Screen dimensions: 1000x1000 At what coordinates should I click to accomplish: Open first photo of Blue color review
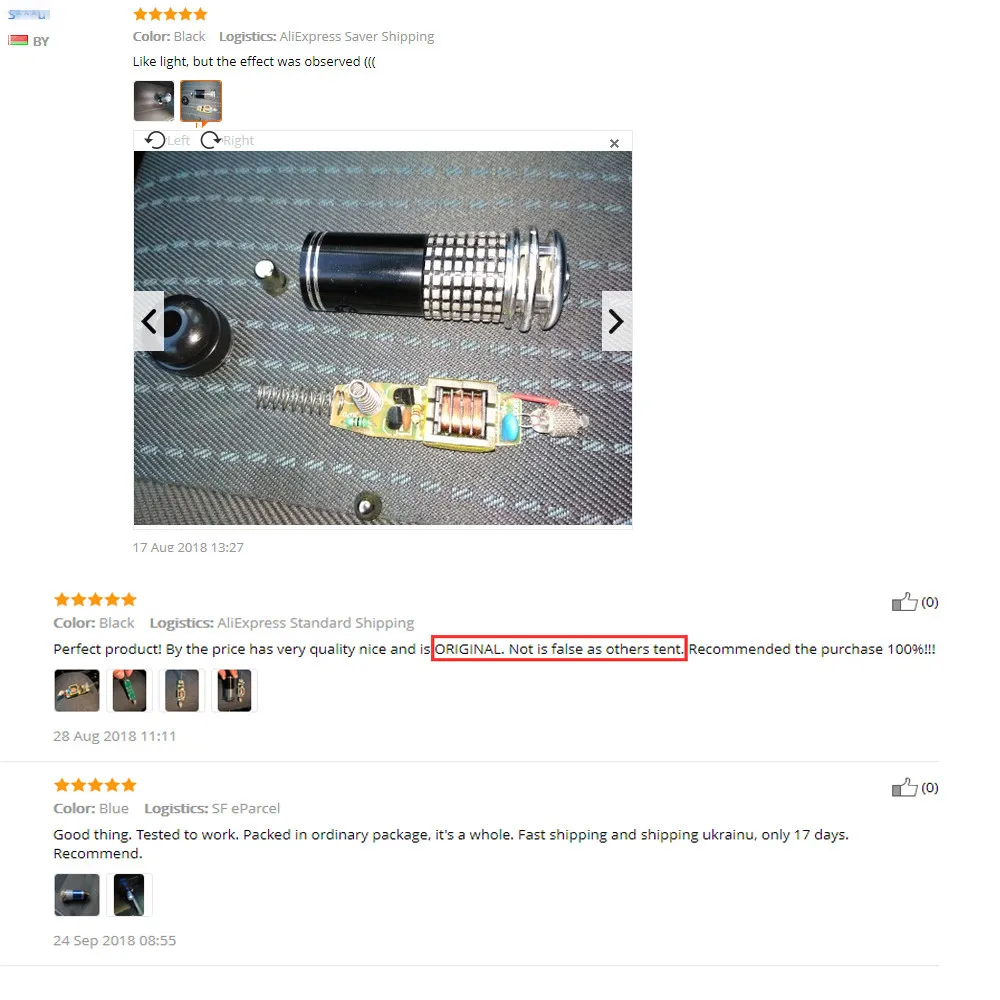point(77,895)
